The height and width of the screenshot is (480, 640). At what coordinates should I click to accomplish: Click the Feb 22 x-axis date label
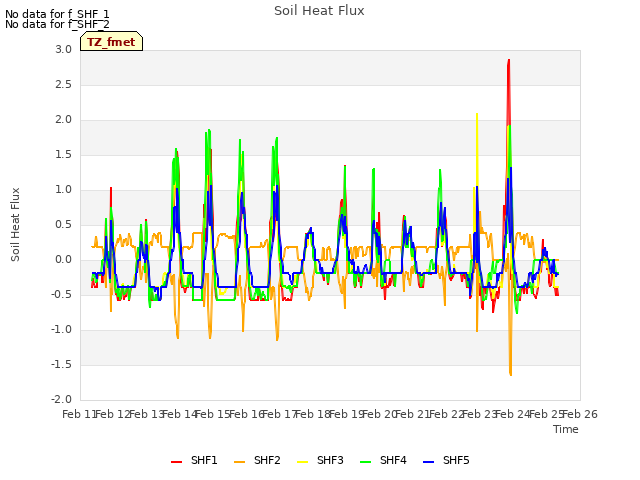coord(446,415)
